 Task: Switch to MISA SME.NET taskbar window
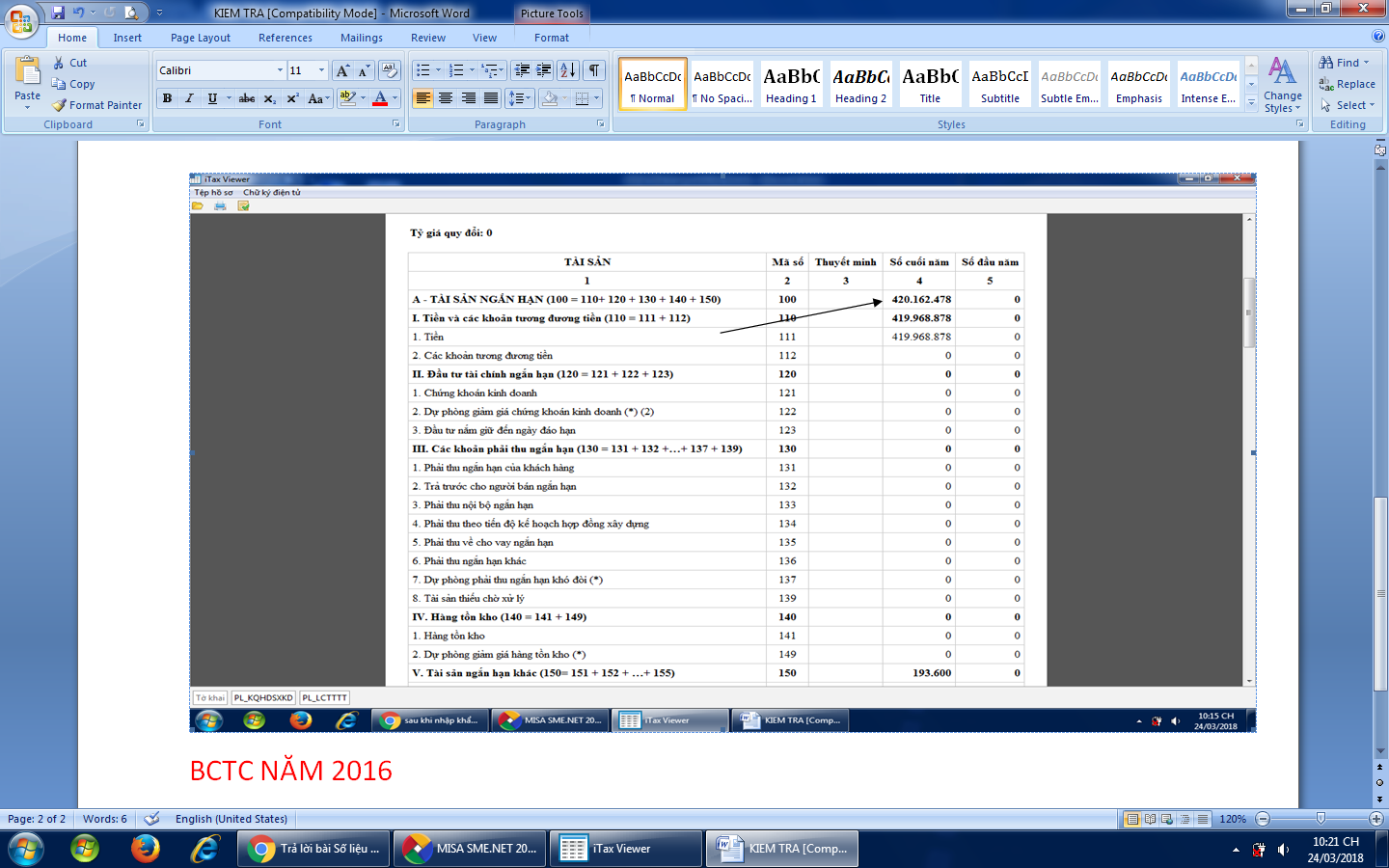tap(471, 849)
